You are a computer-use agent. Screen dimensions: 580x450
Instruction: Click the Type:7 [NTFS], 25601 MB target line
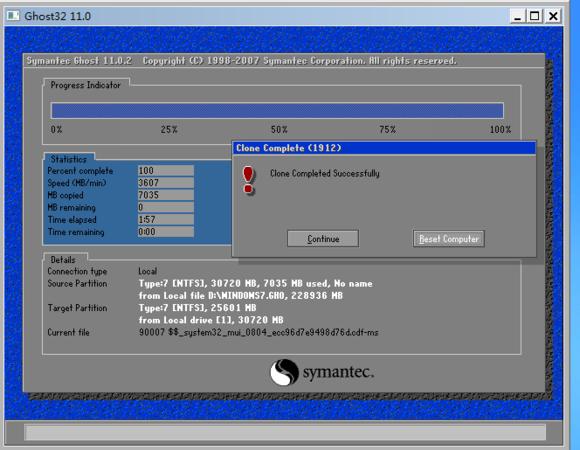point(197,308)
